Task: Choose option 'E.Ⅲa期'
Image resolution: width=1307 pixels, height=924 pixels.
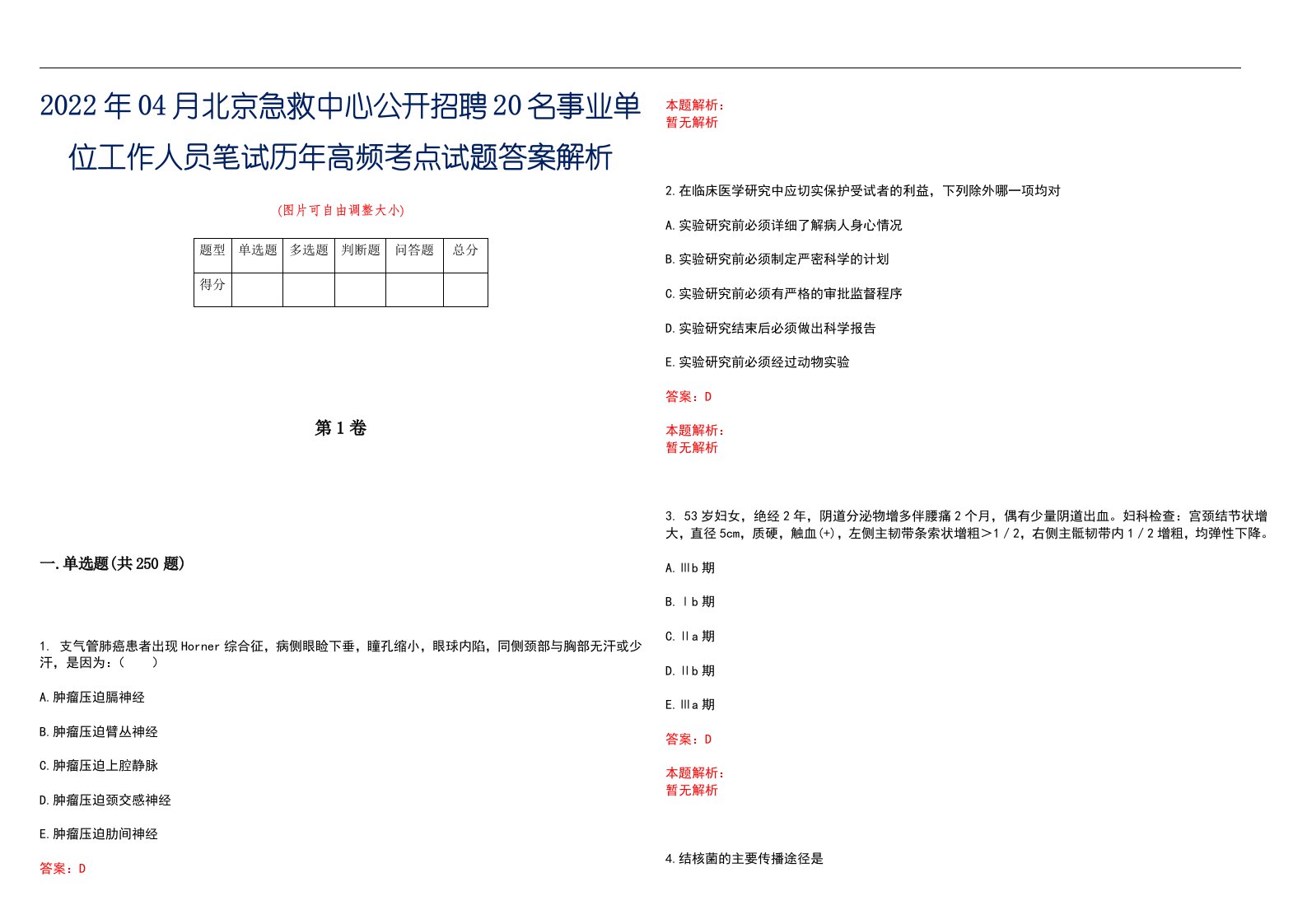Action: 690,705
